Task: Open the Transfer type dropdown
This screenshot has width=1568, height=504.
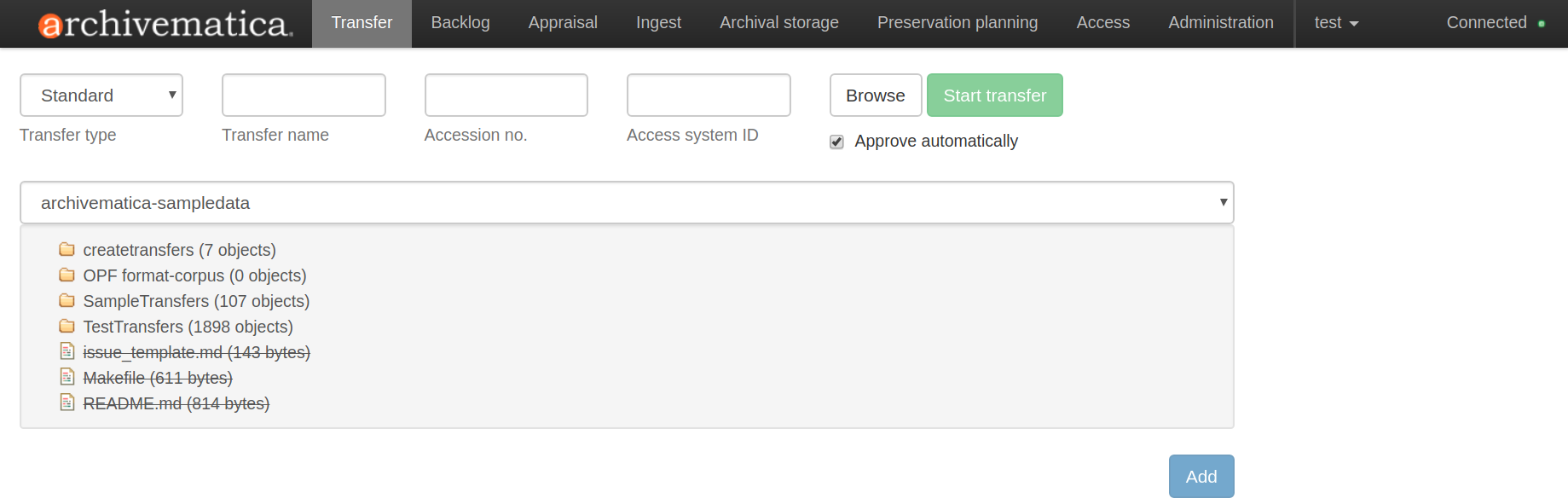Action: (101, 96)
